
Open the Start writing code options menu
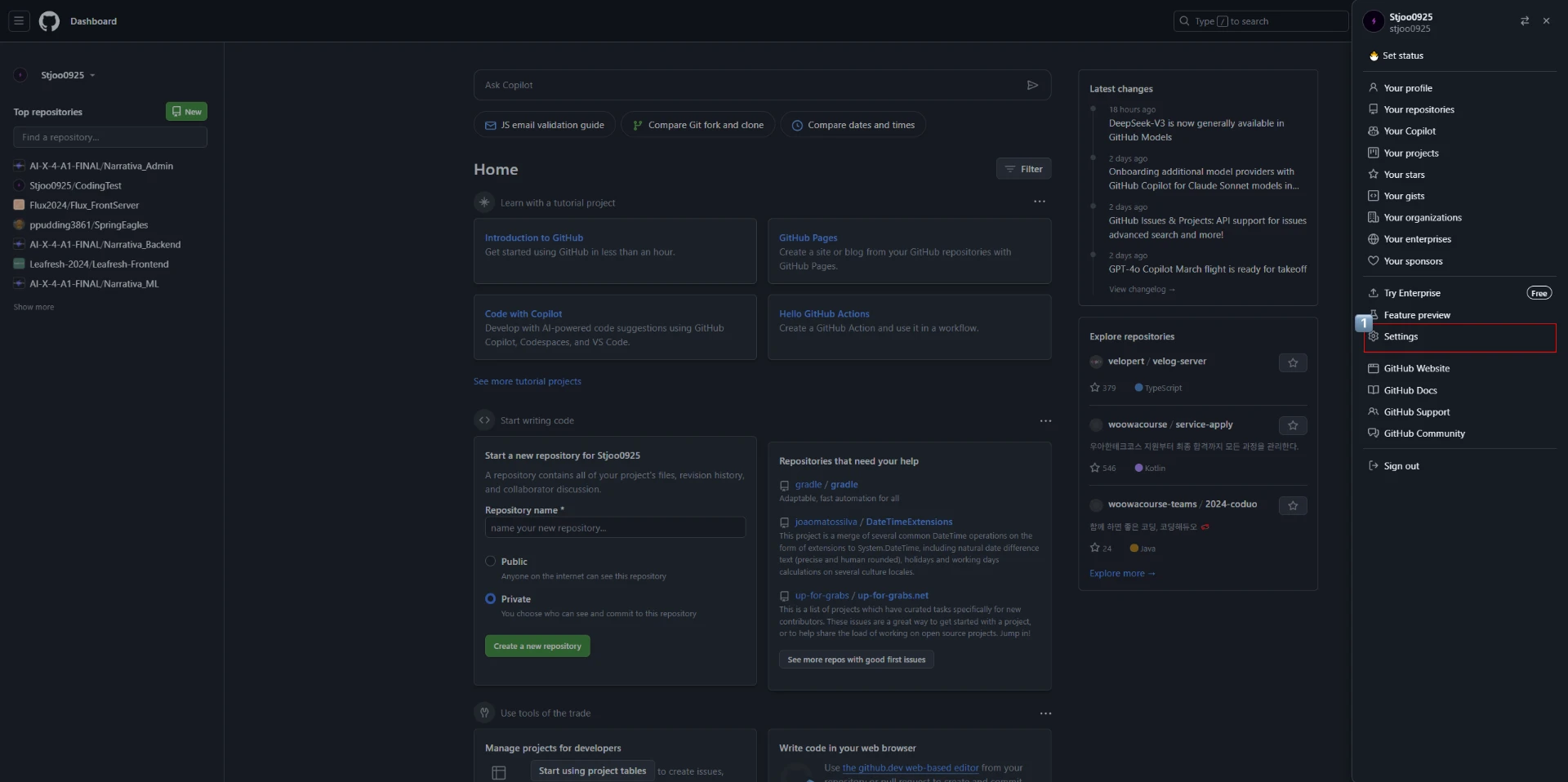(x=1045, y=420)
